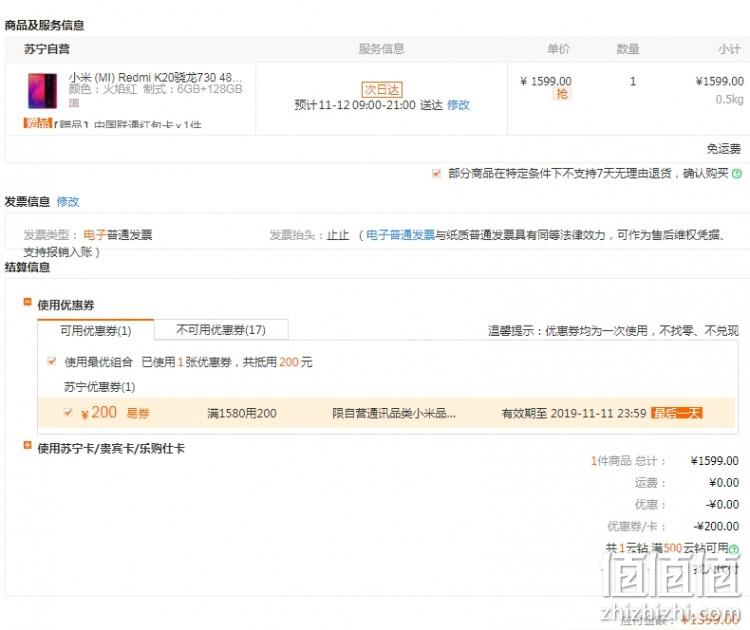The width and height of the screenshot is (750, 630).
Task: Open the 小米 Redmi K20骁龙730 product title
Action: [155, 77]
